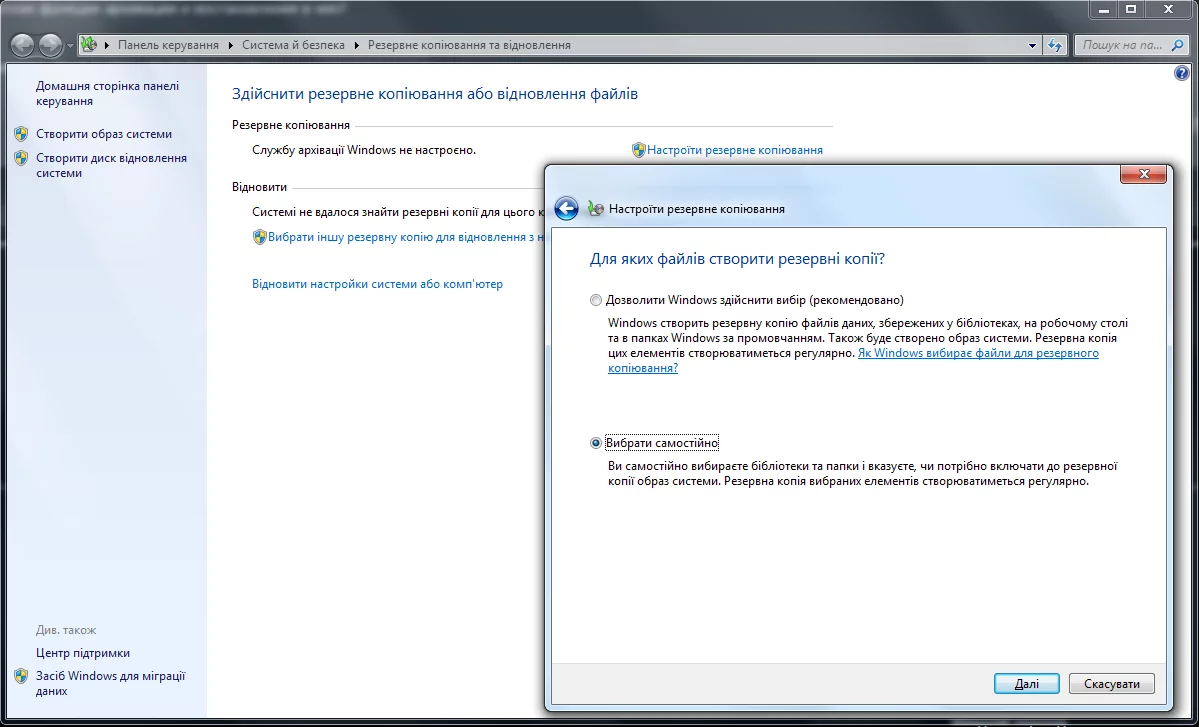The image size is (1199, 727).
Task: Close the backup wizard dialog with X
Action: click(x=1143, y=174)
